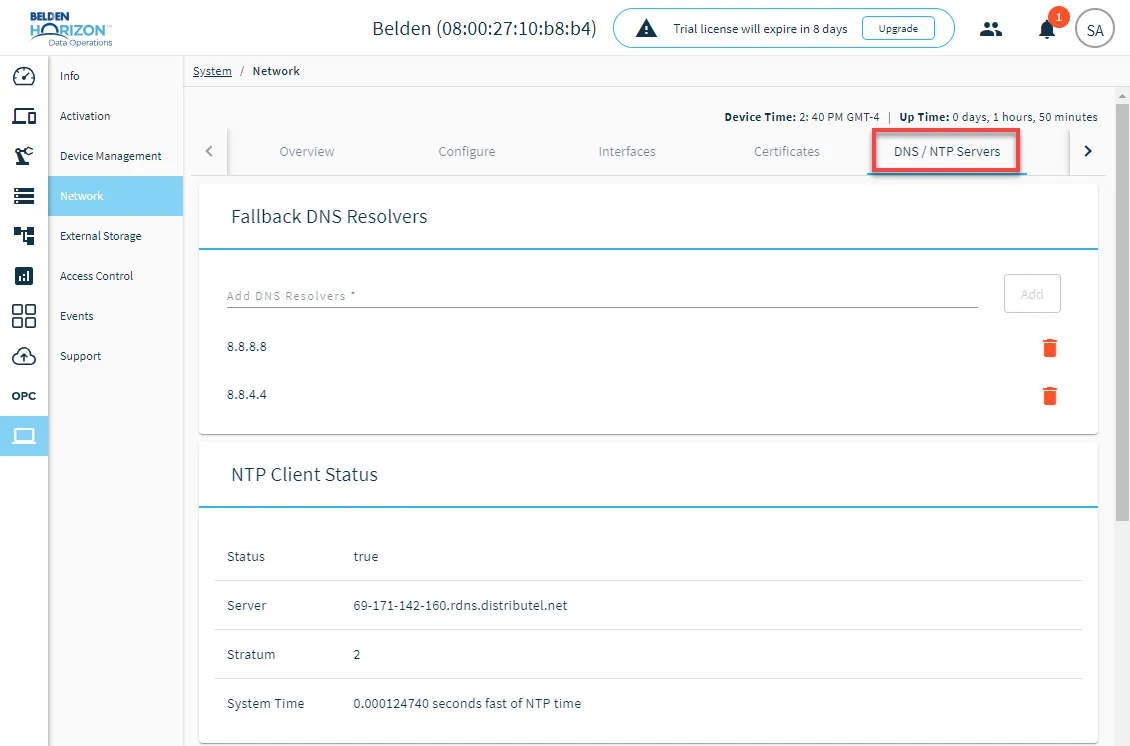Open Events in the system menu

coord(115,316)
